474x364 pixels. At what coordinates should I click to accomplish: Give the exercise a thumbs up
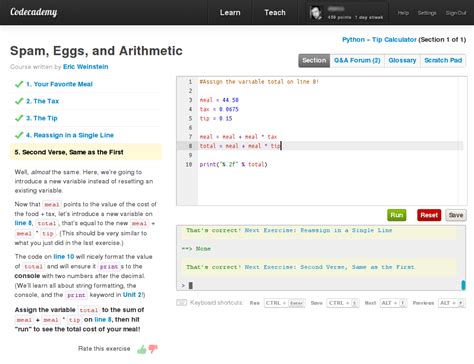[142, 349]
